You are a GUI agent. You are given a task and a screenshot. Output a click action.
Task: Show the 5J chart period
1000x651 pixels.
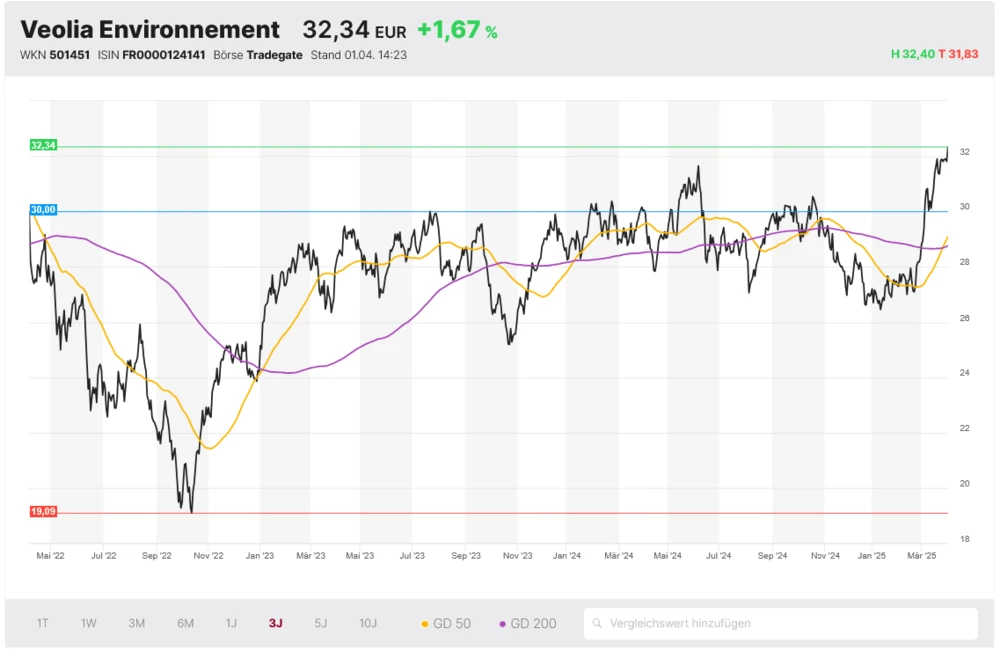(321, 623)
